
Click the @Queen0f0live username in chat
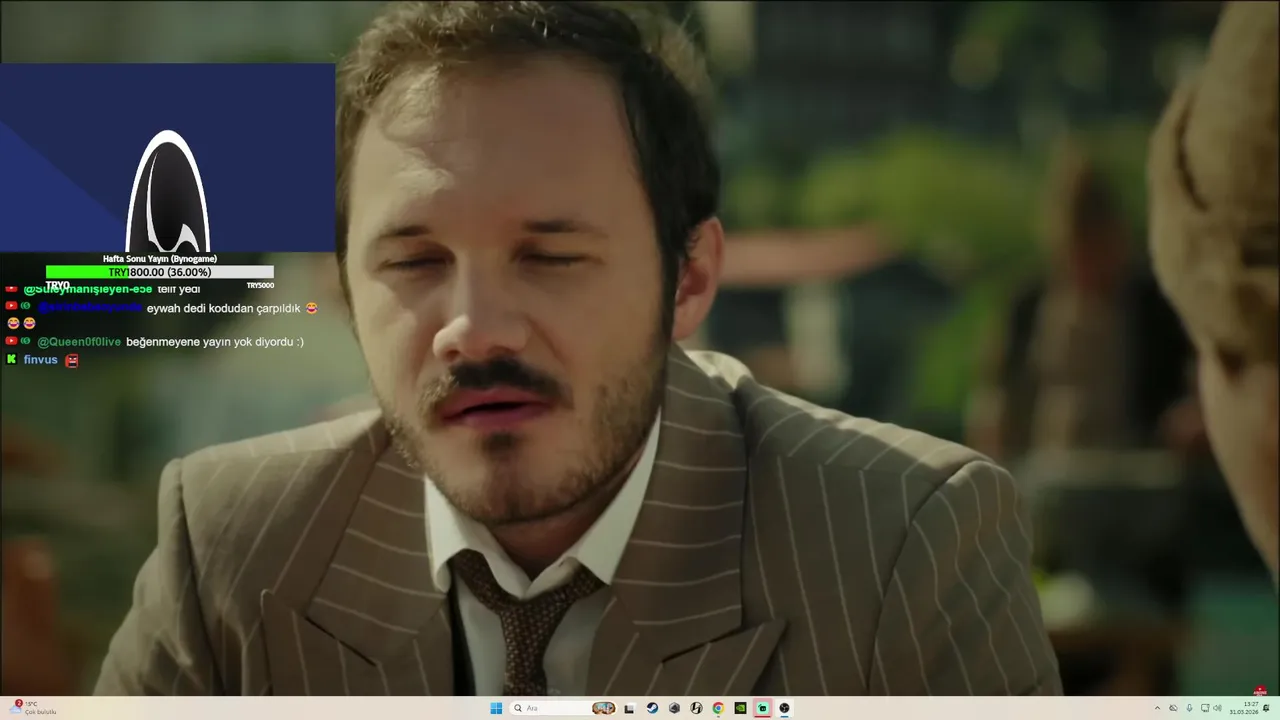tap(79, 342)
